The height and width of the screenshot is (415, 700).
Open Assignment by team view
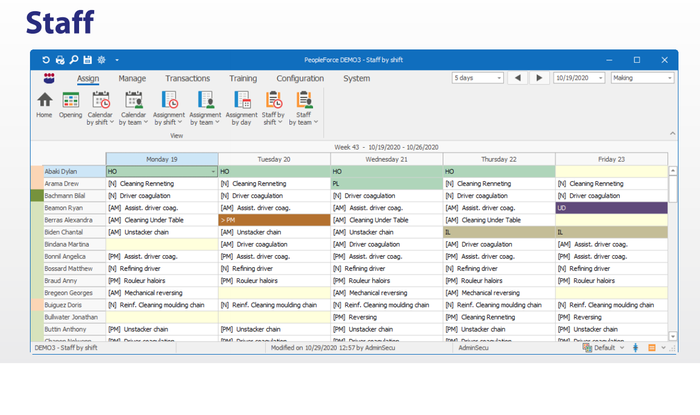click(x=205, y=108)
